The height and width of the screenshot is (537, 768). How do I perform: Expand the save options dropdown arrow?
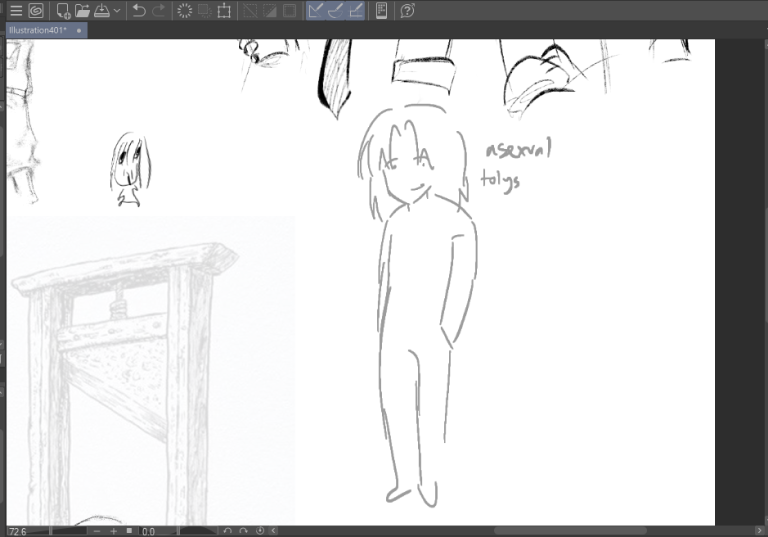pyautogui.click(x=117, y=10)
